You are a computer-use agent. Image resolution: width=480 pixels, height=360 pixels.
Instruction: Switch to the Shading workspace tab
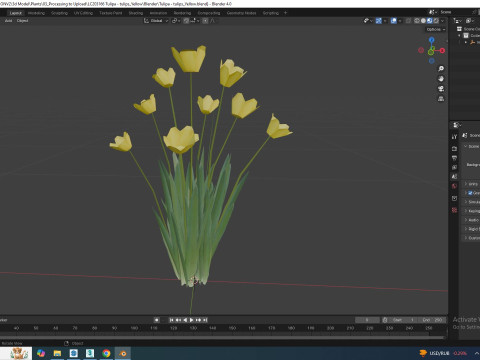point(136,13)
